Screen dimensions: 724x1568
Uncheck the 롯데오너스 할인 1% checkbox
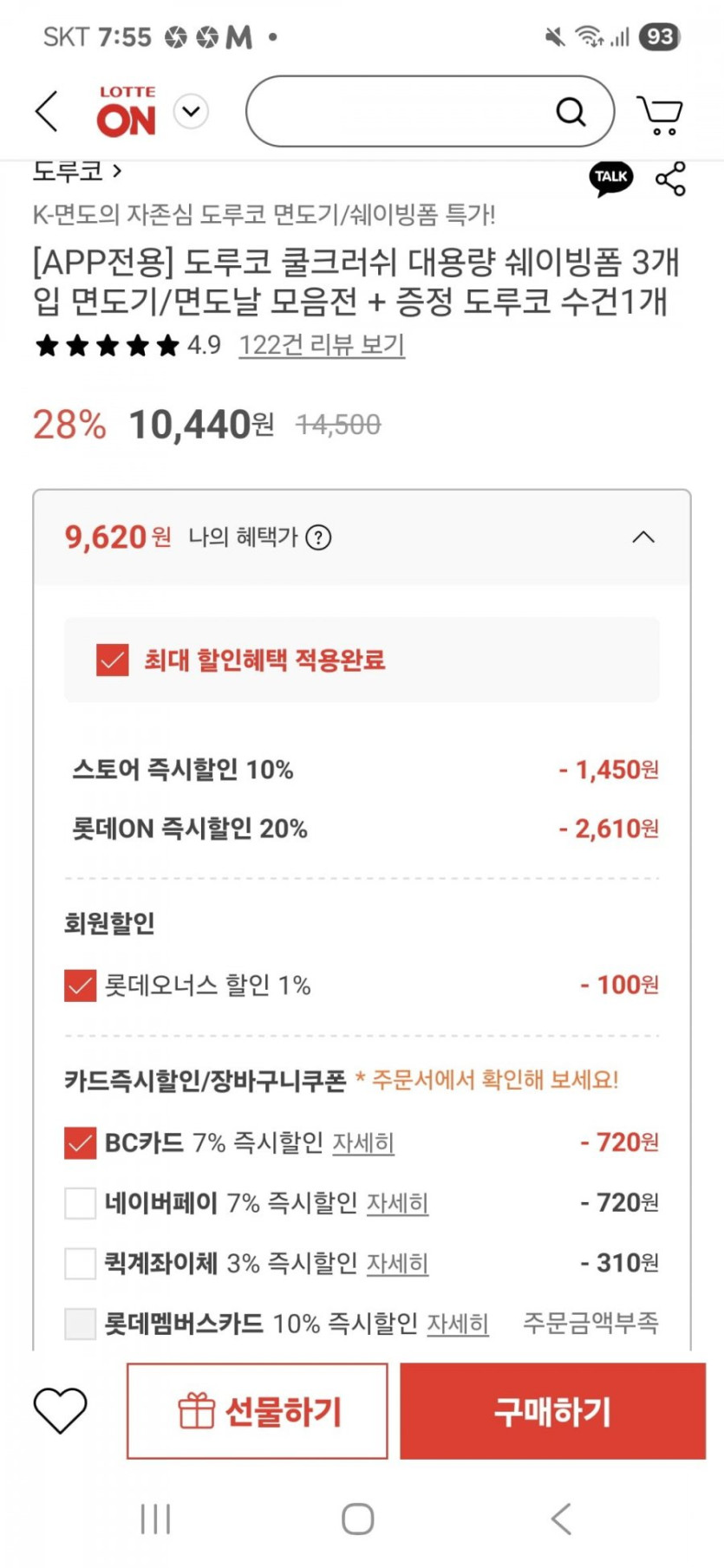[x=80, y=986]
